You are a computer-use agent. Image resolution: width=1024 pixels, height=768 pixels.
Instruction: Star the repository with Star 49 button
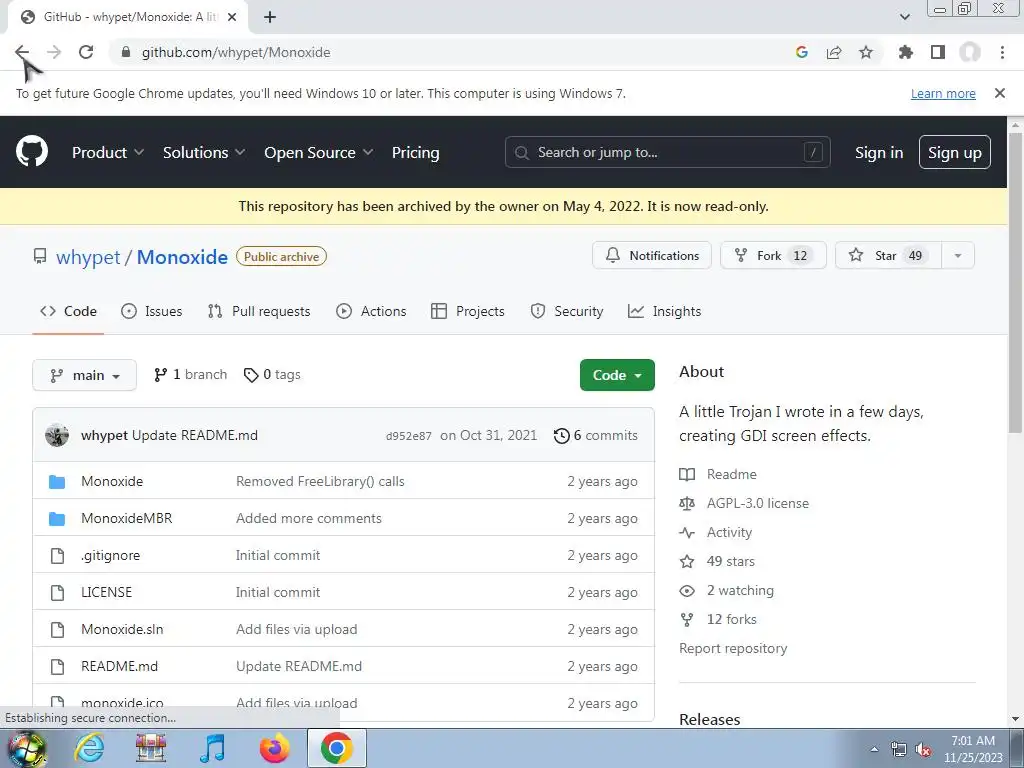[888, 255]
